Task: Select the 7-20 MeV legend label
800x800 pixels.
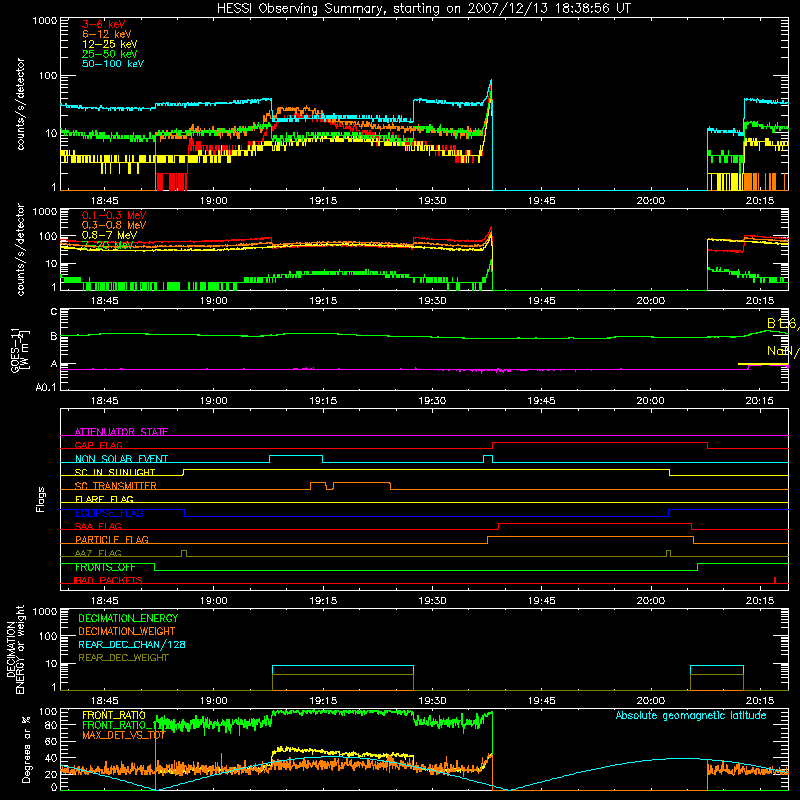Action: tap(108, 245)
